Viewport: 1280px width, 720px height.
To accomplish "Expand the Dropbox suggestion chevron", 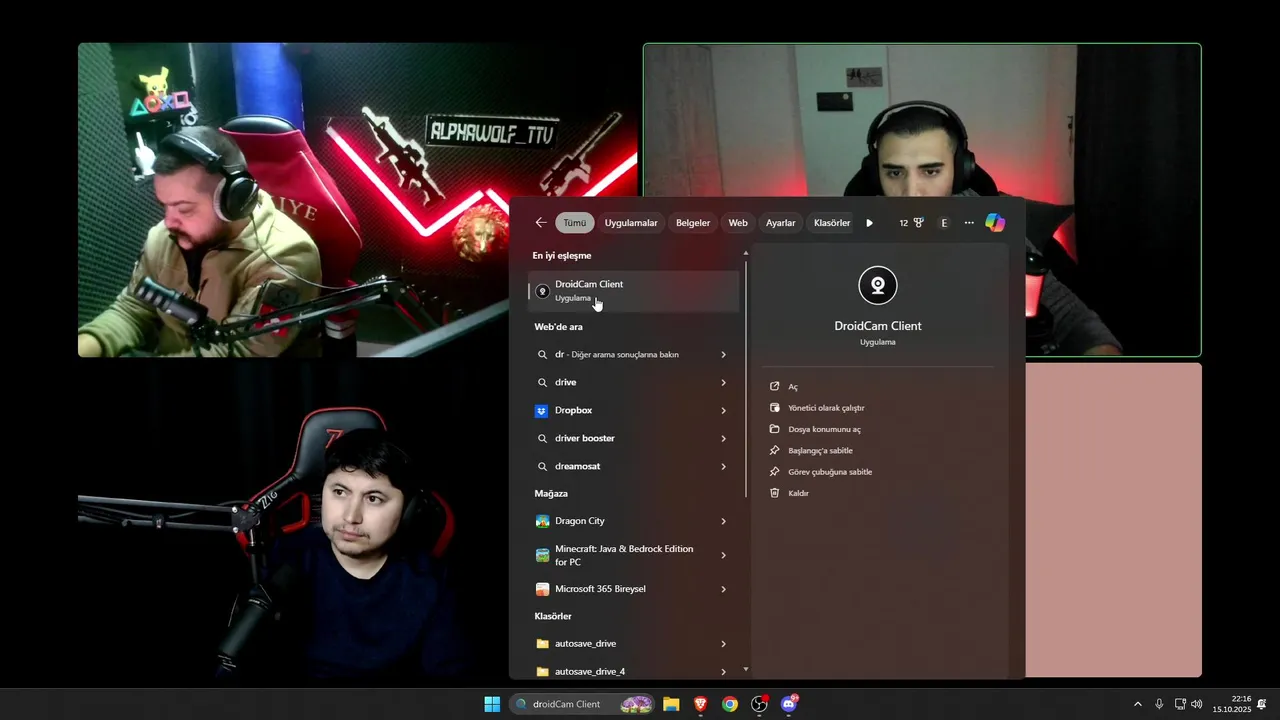I will point(723,410).
